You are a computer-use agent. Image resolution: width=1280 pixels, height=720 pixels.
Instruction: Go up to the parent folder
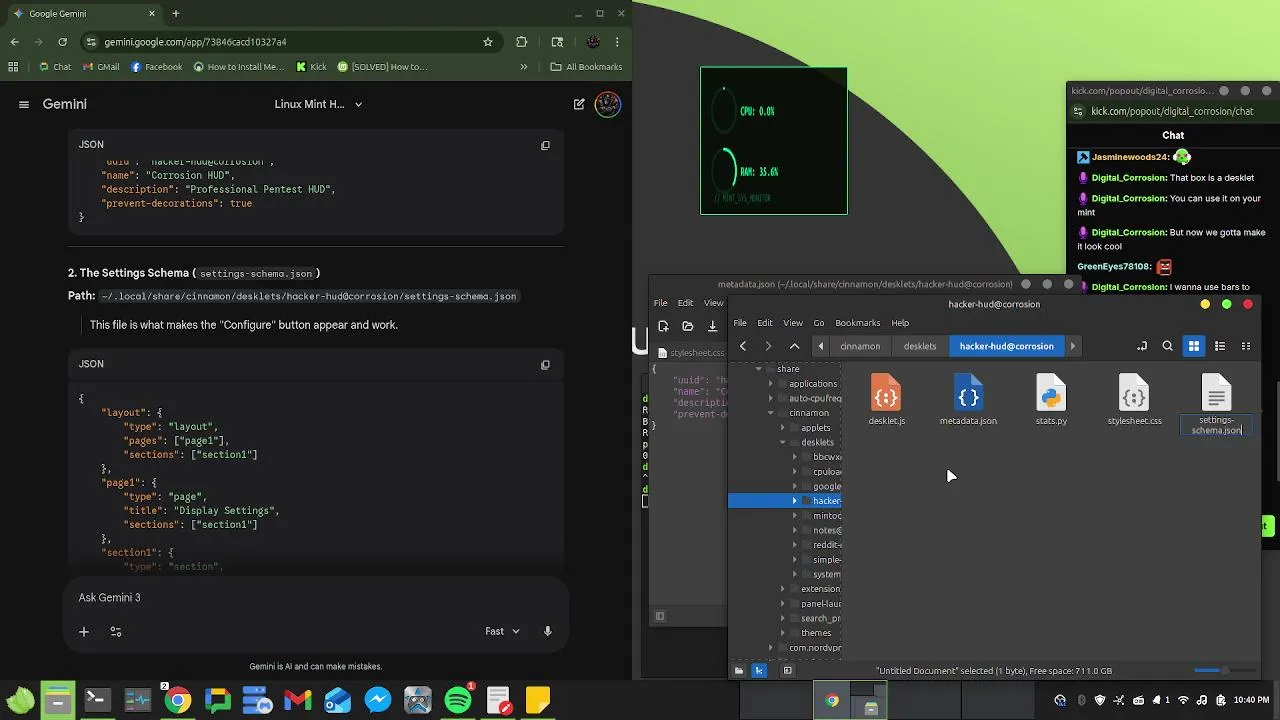coord(795,346)
